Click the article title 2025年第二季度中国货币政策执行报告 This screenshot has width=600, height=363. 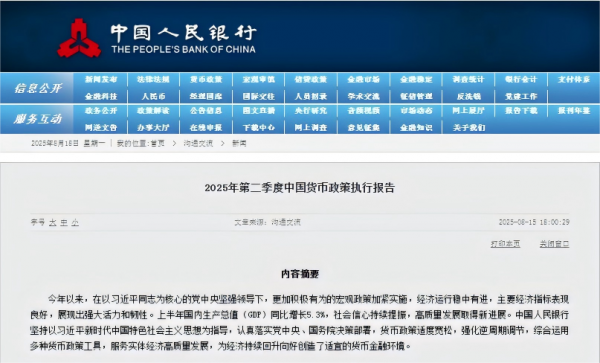300,187
